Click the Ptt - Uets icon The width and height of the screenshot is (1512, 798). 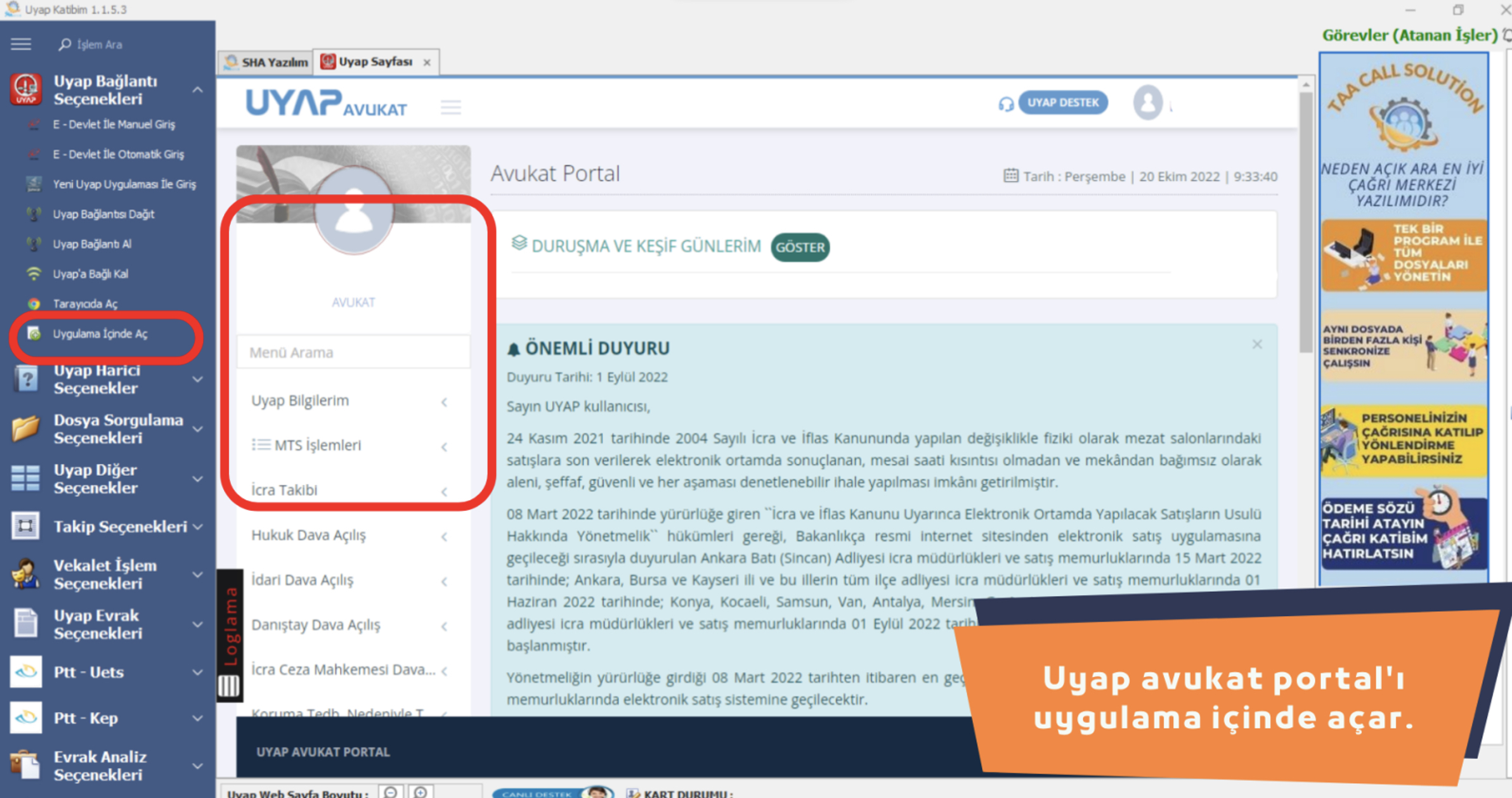(x=26, y=671)
